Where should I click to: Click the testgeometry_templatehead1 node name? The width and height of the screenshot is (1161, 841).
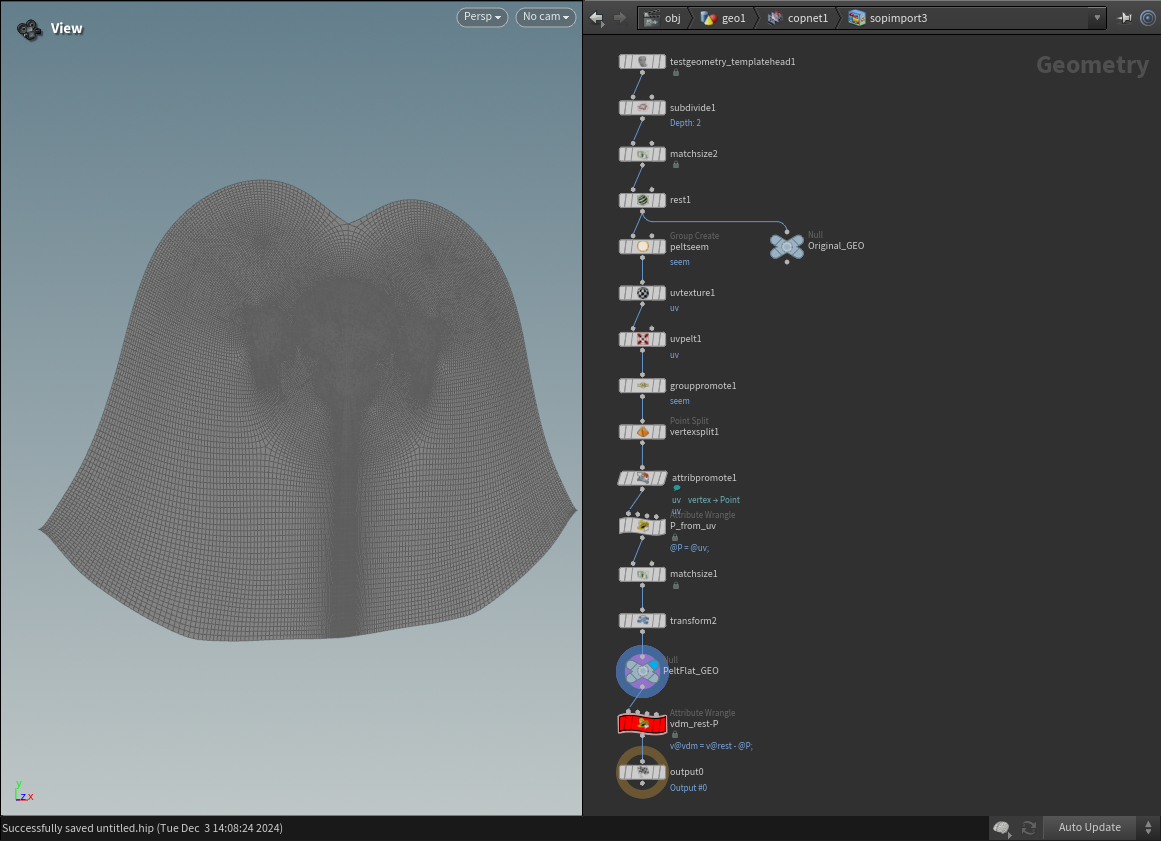[732, 61]
